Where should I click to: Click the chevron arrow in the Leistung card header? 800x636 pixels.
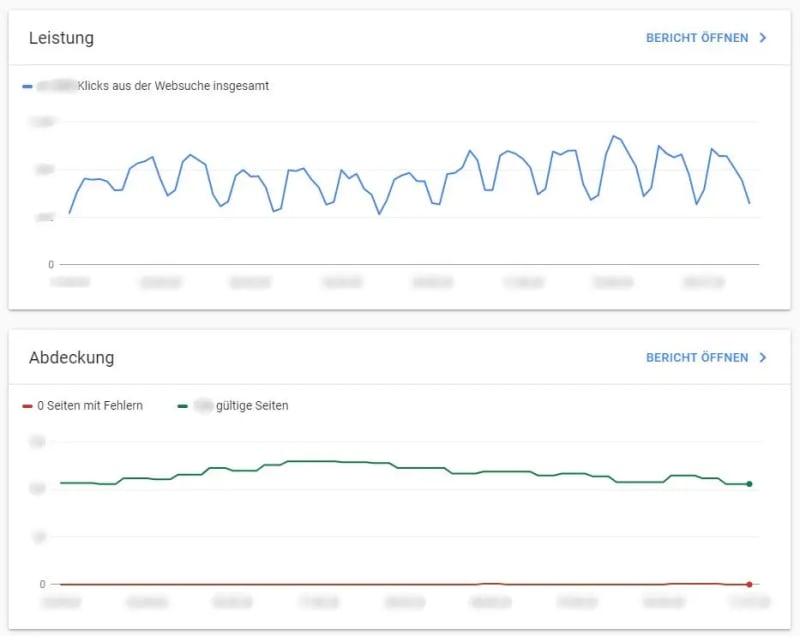[763, 38]
